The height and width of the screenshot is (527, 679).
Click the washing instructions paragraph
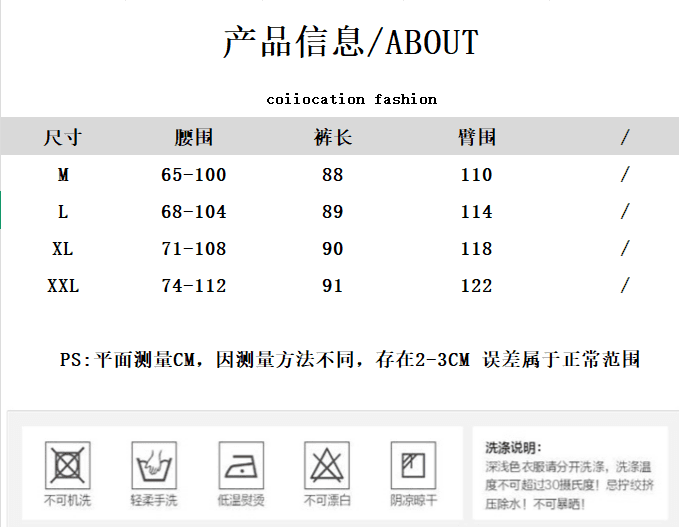point(569,485)
